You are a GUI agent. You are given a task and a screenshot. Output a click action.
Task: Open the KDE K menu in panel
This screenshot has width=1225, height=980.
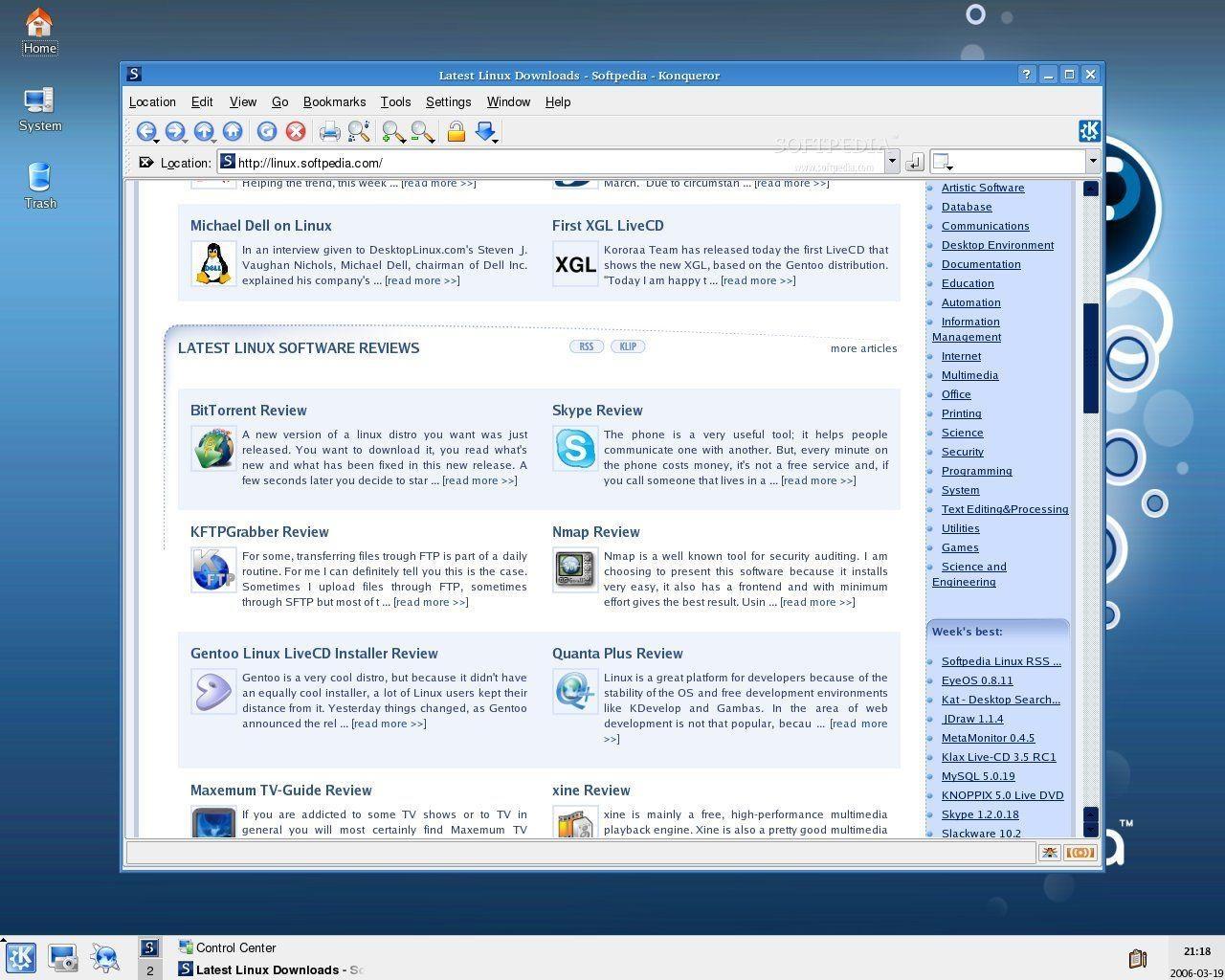point(21,957)
